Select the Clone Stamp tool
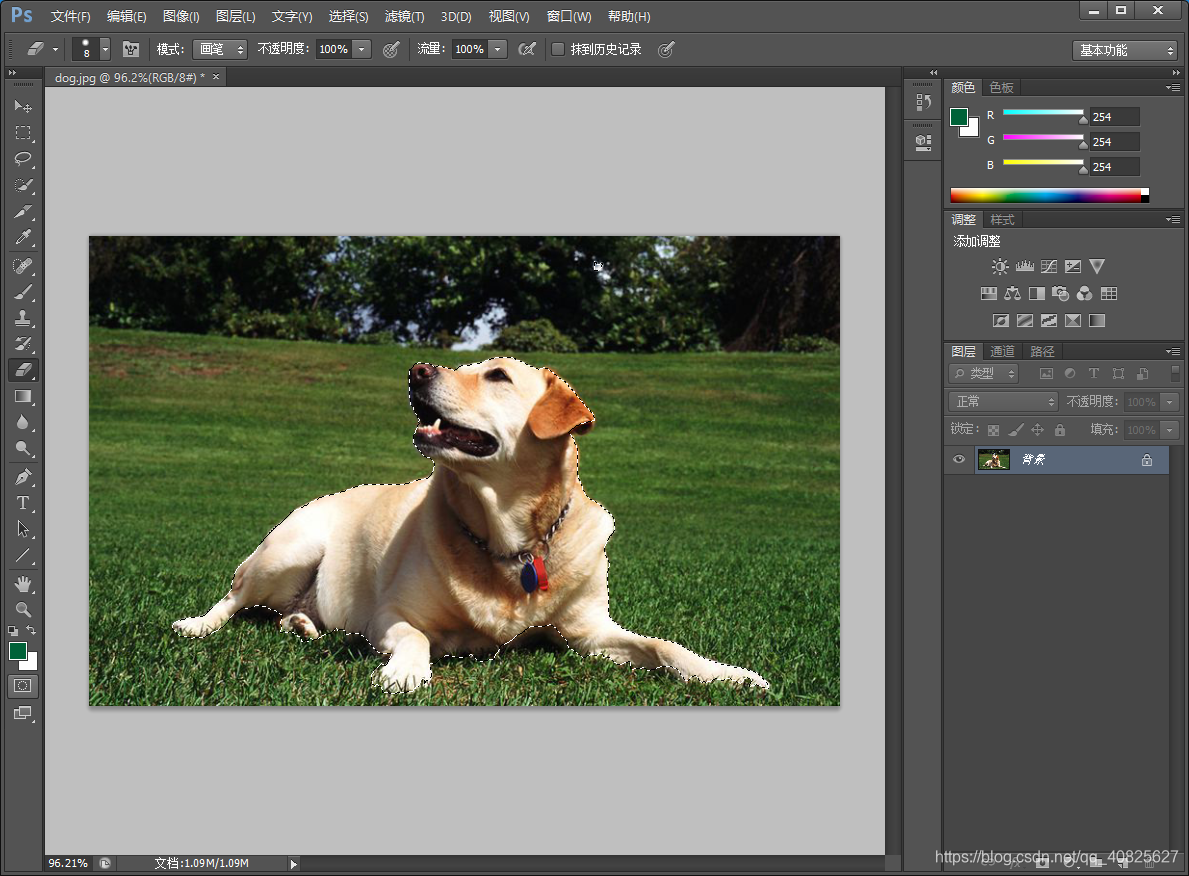 point(23,318)
